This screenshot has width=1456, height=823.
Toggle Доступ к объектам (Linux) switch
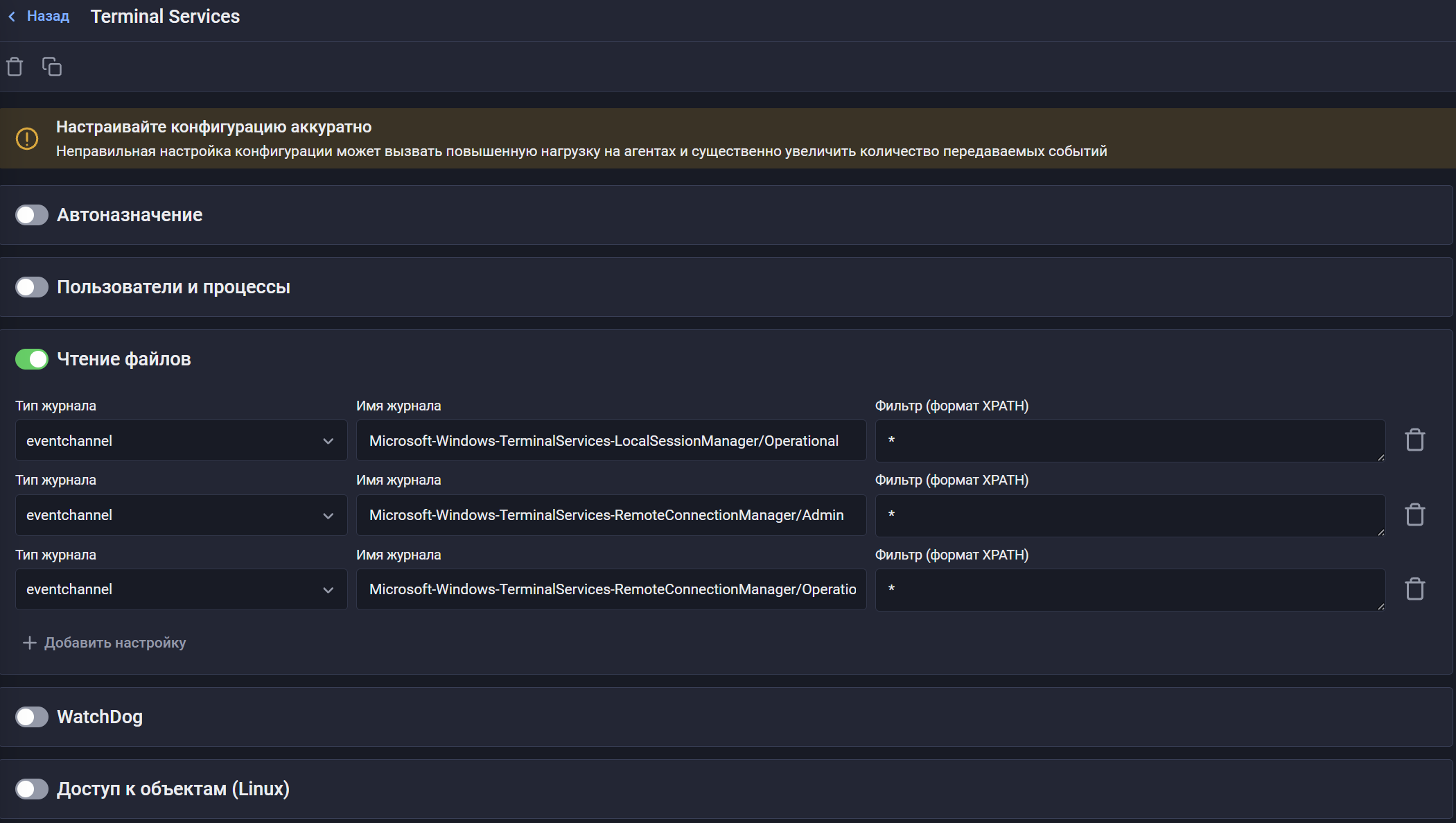32,789
